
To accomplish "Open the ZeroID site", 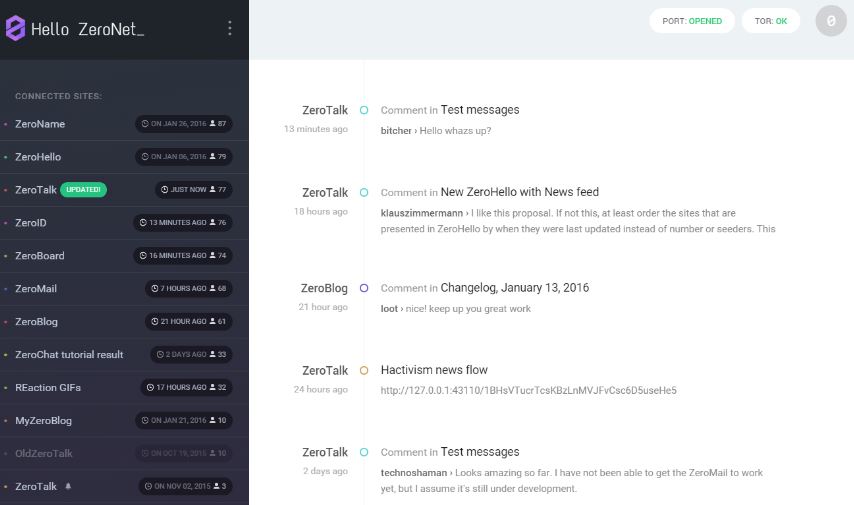I will [30, 223].
